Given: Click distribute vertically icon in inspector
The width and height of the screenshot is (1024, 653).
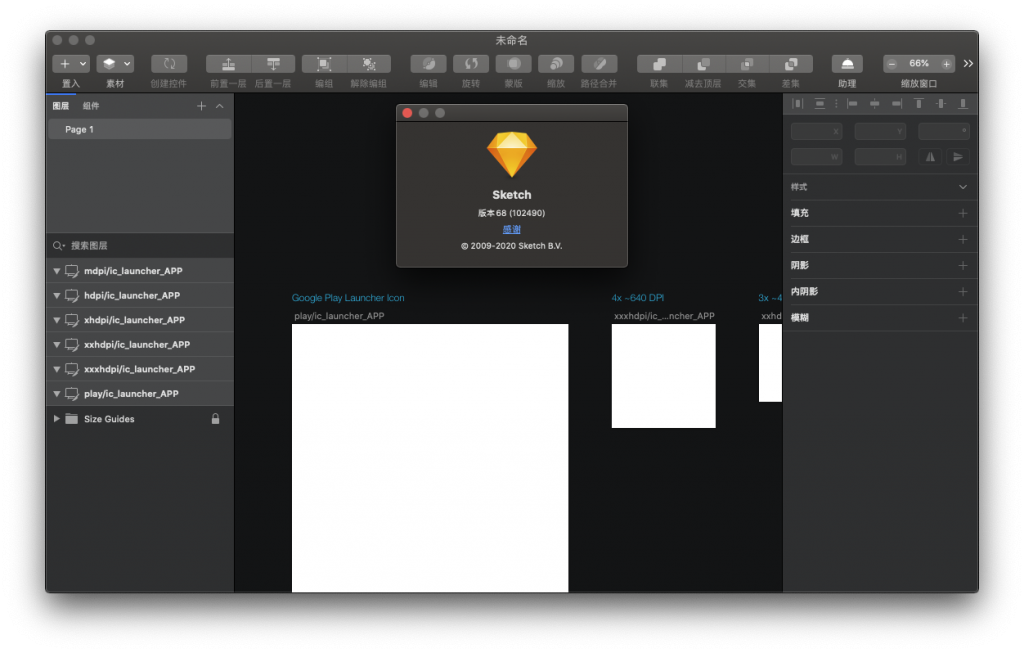Looking at the screenshot, I should pos(820,104).
